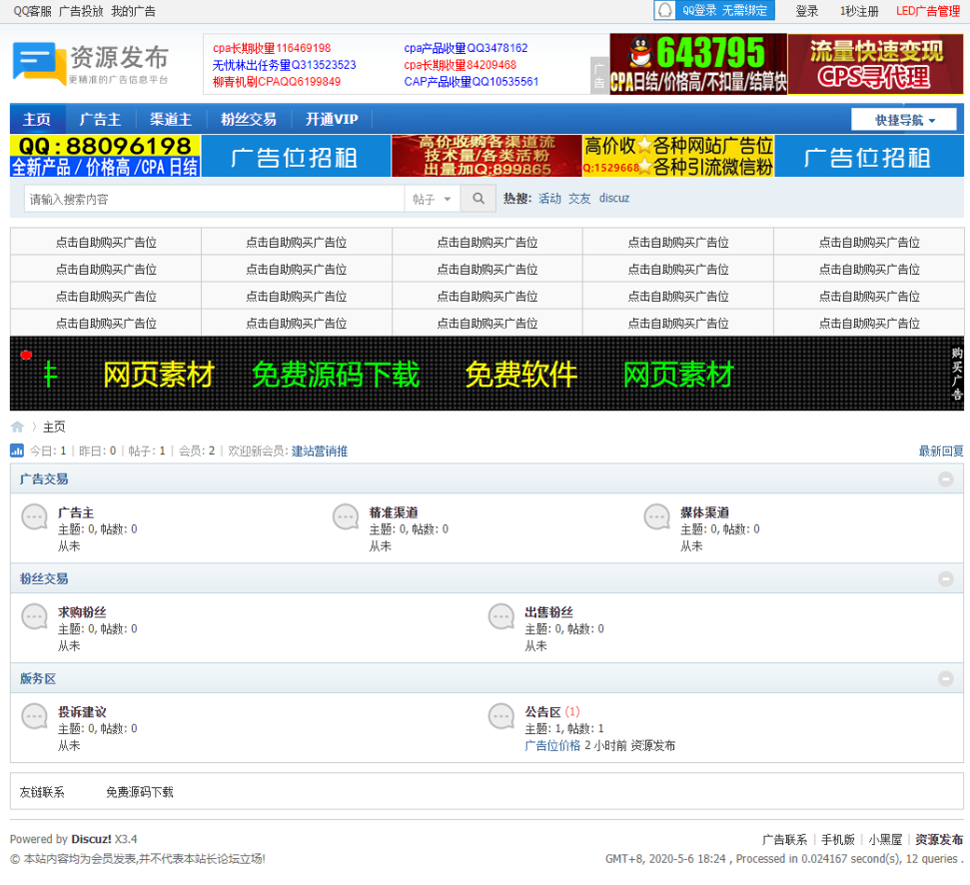970x885 pixels.
Task: Open the 帖子 search type dropdown
Action: point(432,199)
